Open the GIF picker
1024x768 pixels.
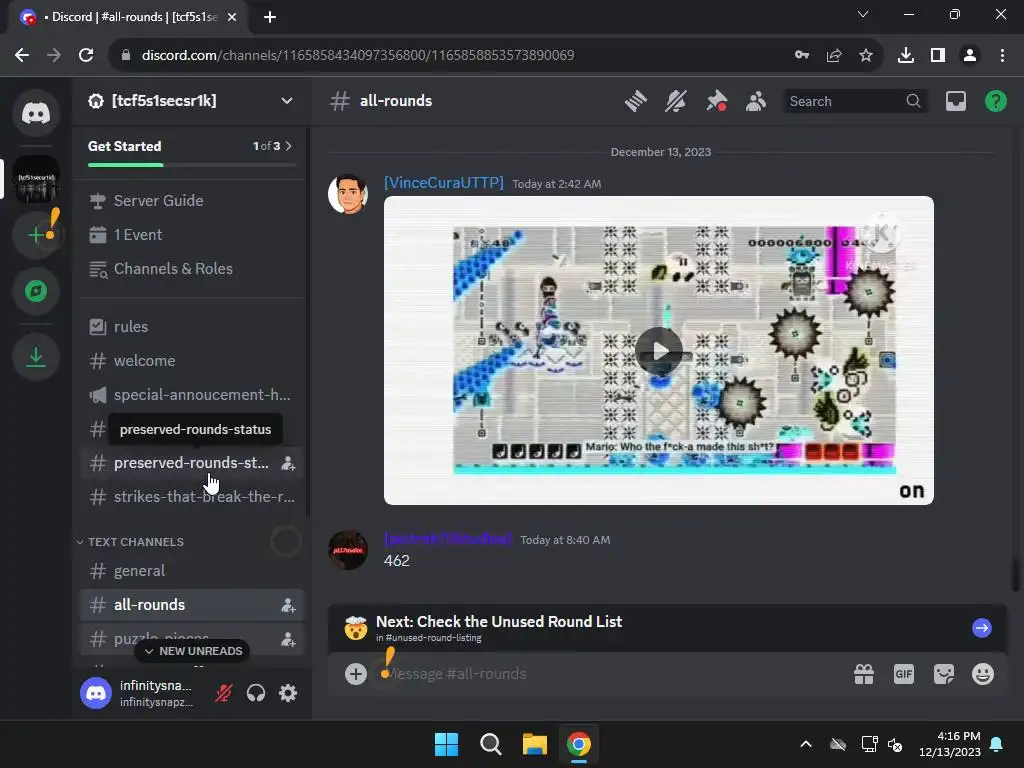pos(904,674)
